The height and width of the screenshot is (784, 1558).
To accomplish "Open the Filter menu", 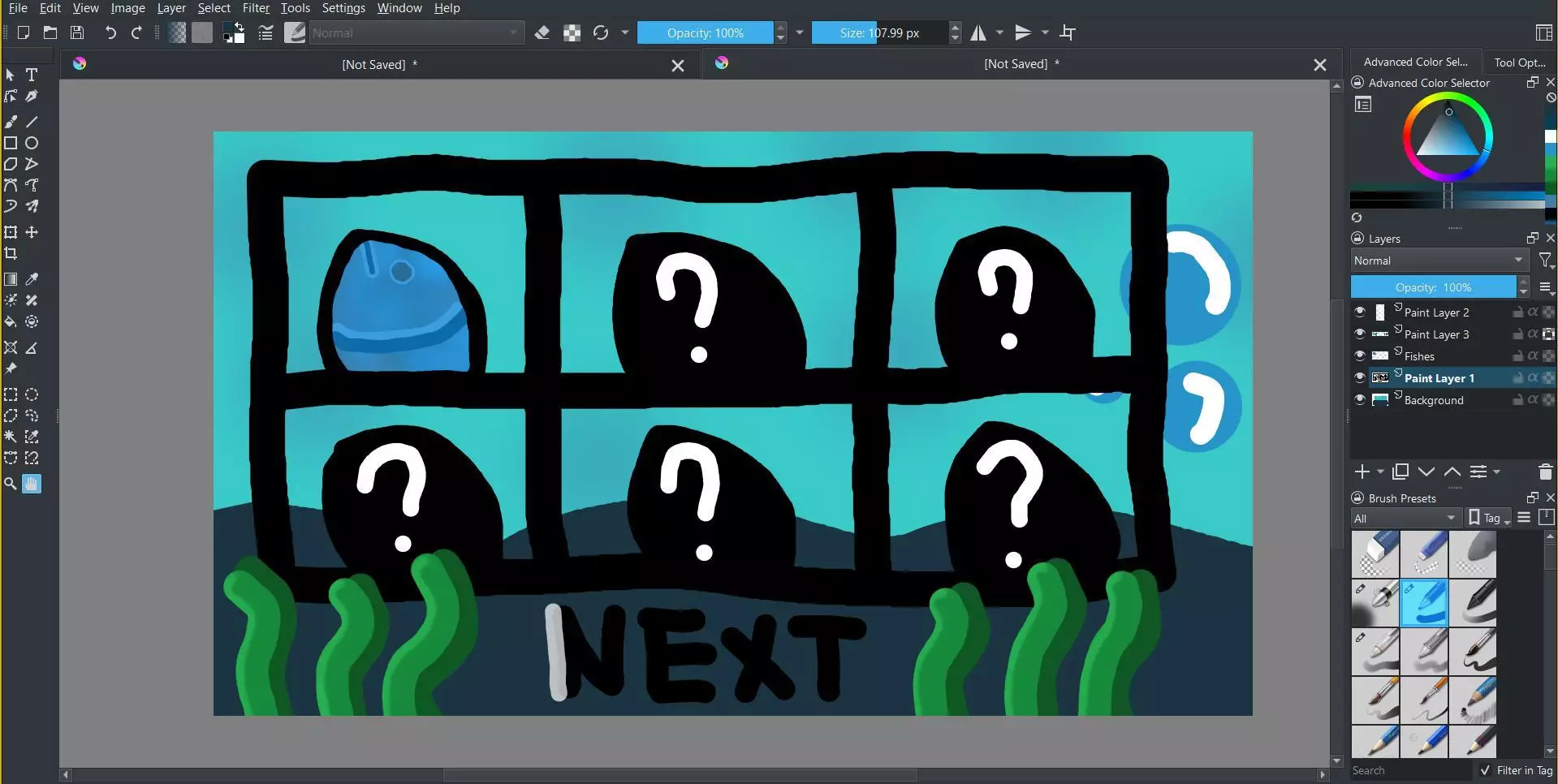I will pos(256,8).
